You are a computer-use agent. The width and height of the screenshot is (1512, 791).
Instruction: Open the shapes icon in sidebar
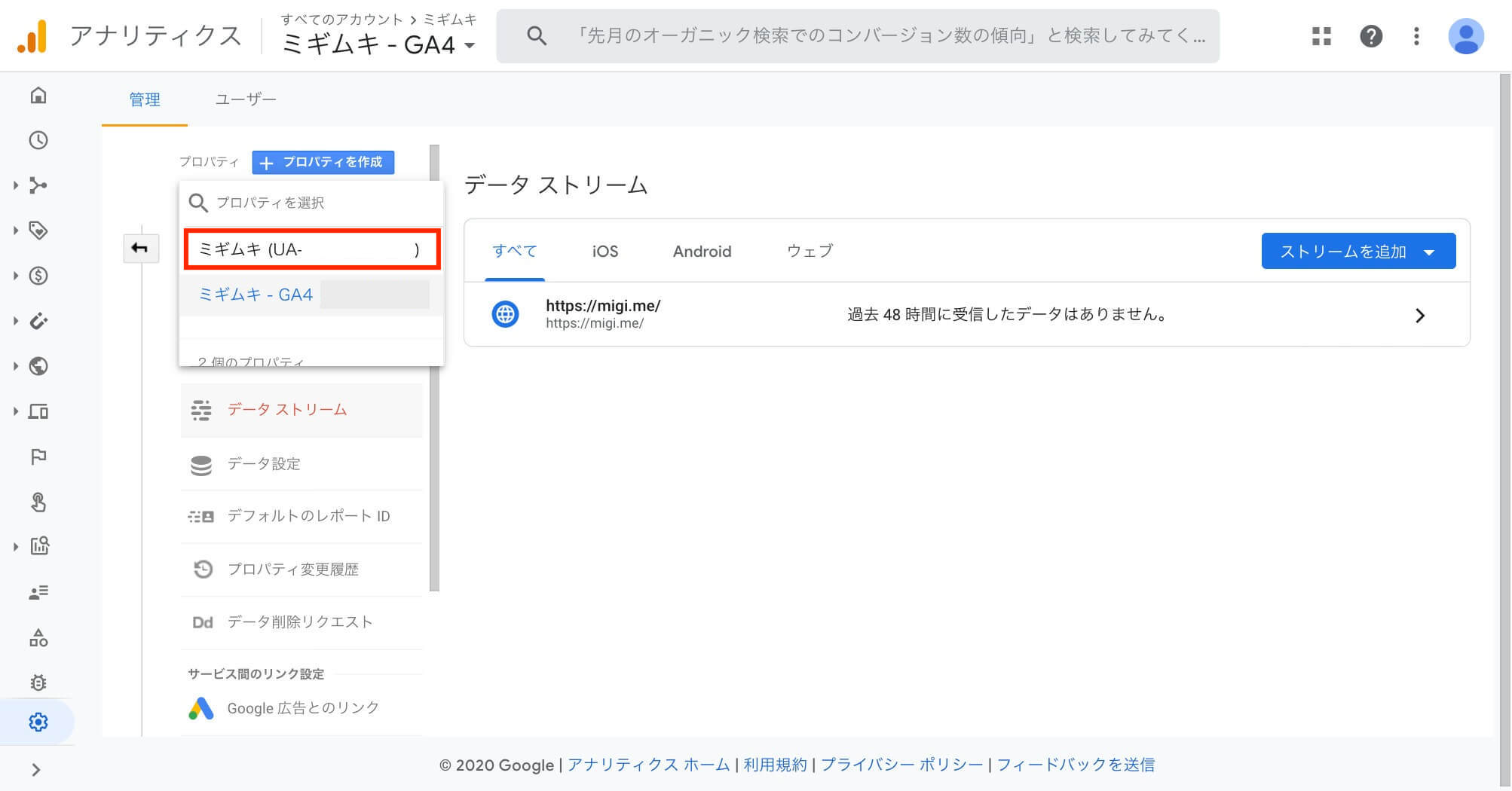pyautogui.click(x=38, y=638)
